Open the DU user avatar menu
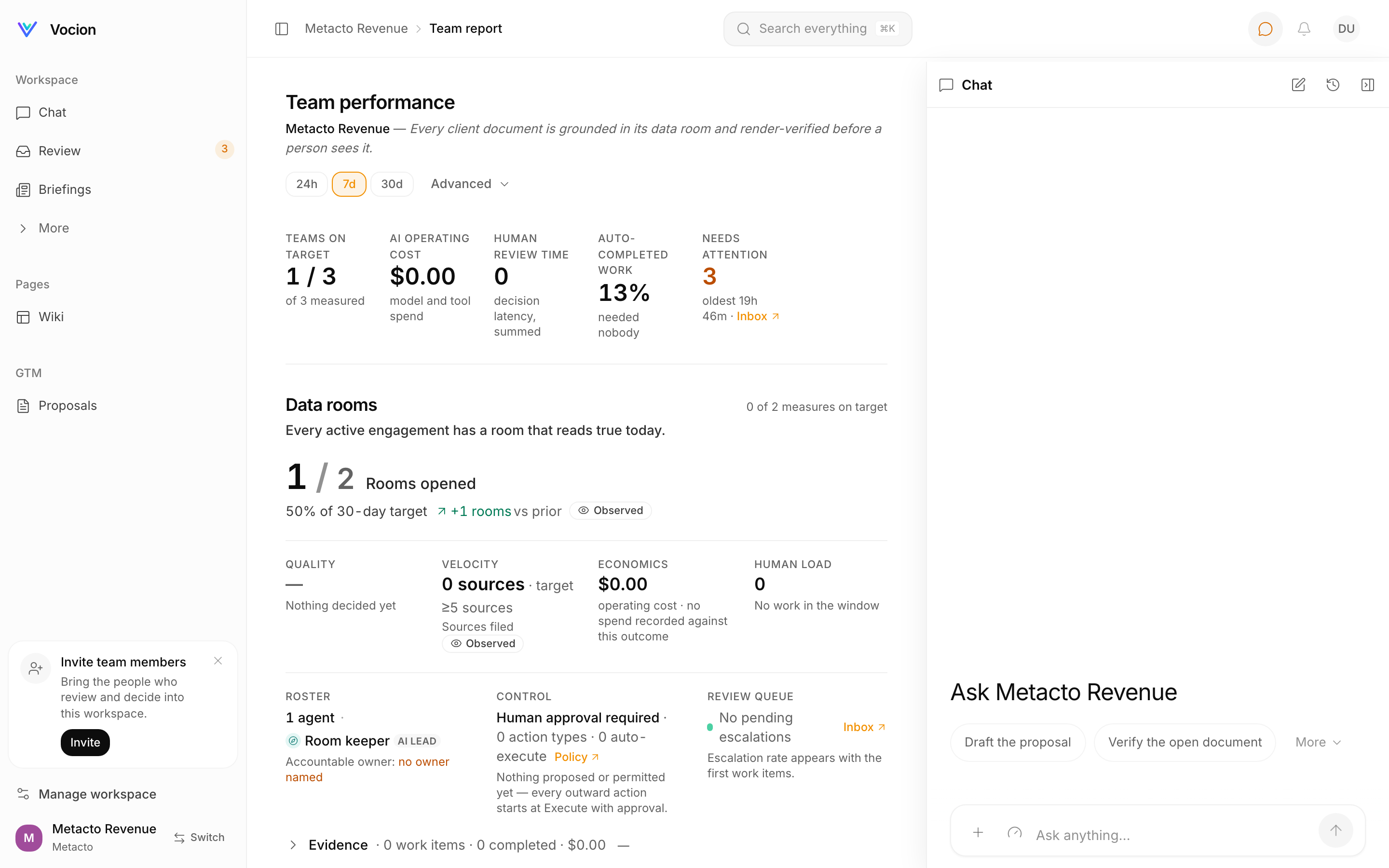Viewport: 1389px width, 868px height. click(x=1346, y=29)
